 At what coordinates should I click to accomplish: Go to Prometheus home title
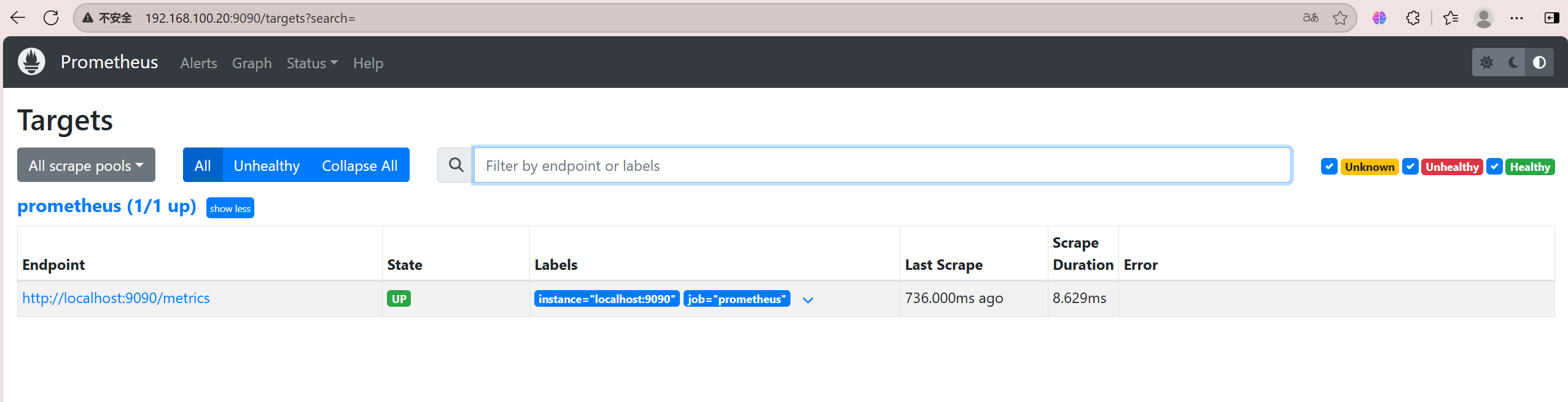pyautogui.click(x=109, y=61)
